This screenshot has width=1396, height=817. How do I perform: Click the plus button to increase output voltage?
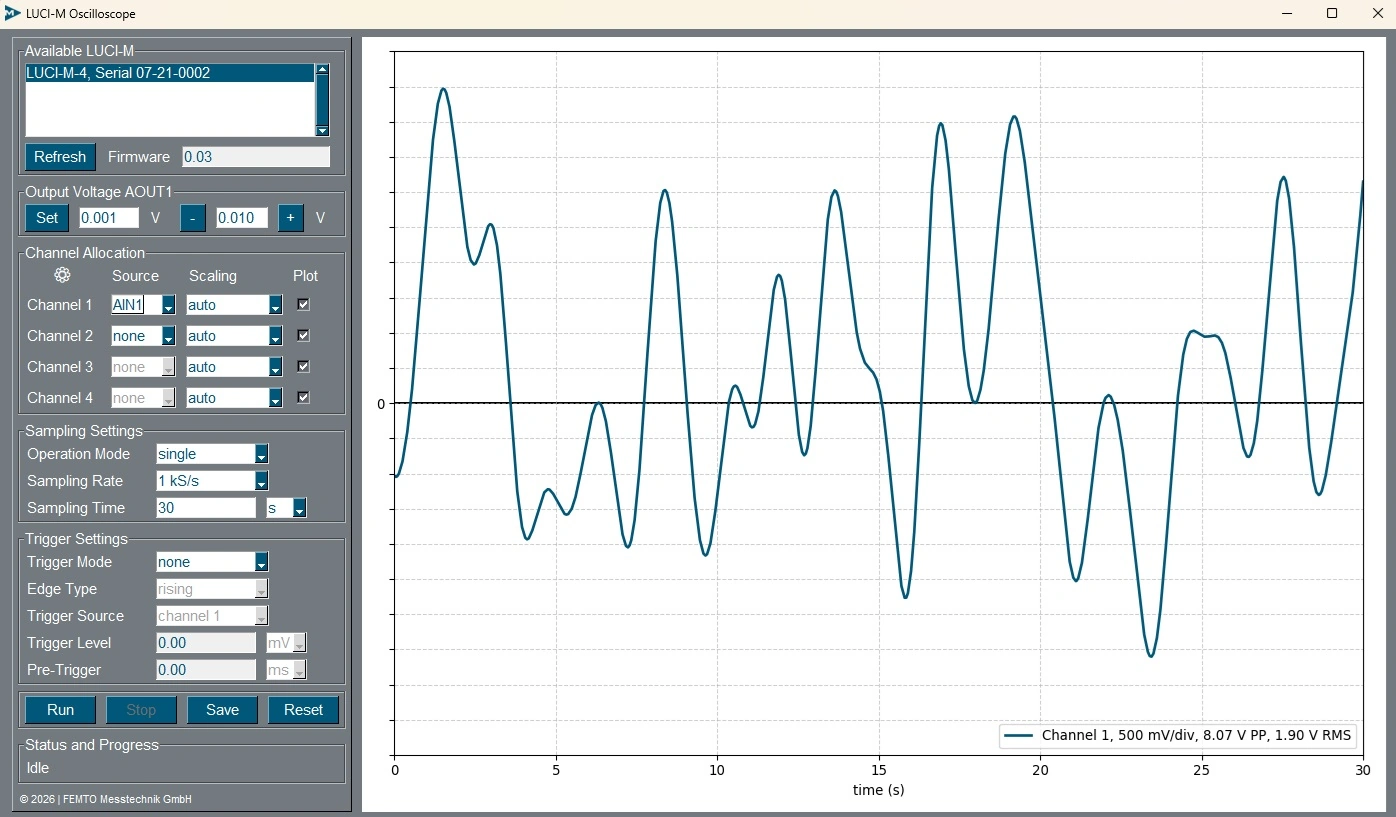coord(290,218)
